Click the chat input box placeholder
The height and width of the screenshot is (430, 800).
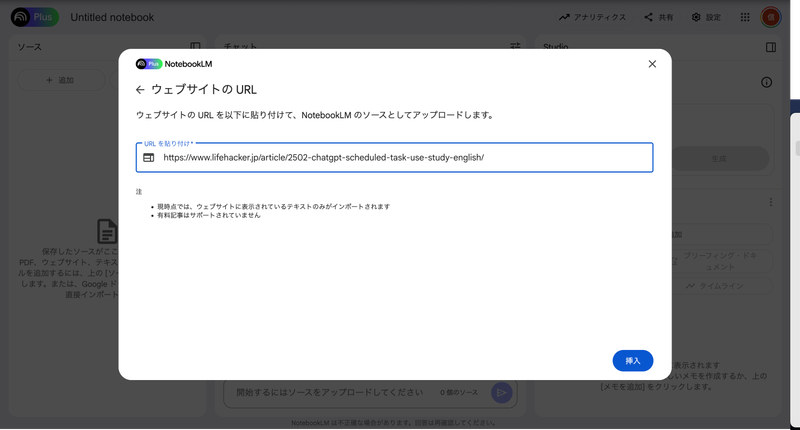[x=330, y=392]
